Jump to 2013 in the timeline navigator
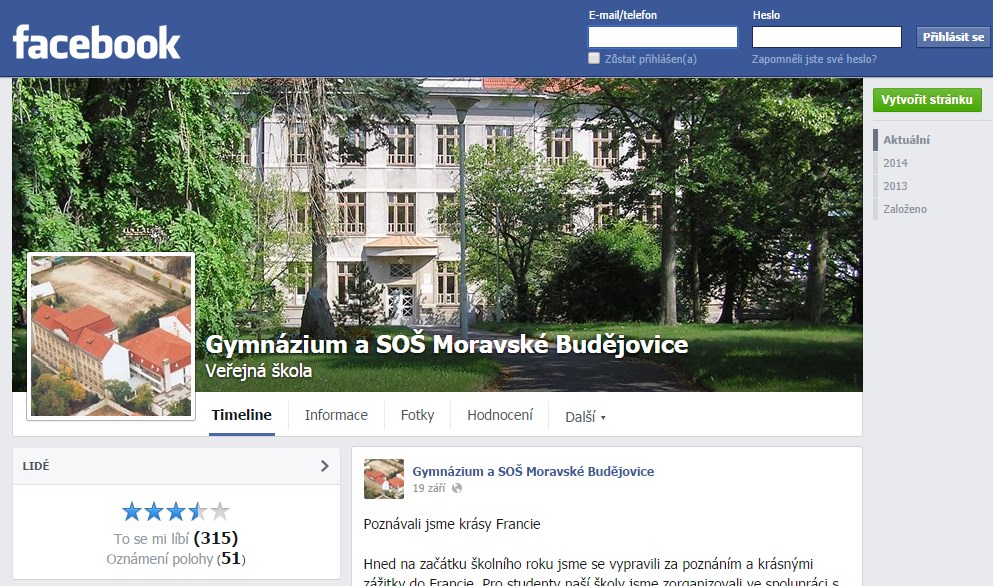Image resolution: width=993 pixels, height=586 pixels. pos(895,186)
